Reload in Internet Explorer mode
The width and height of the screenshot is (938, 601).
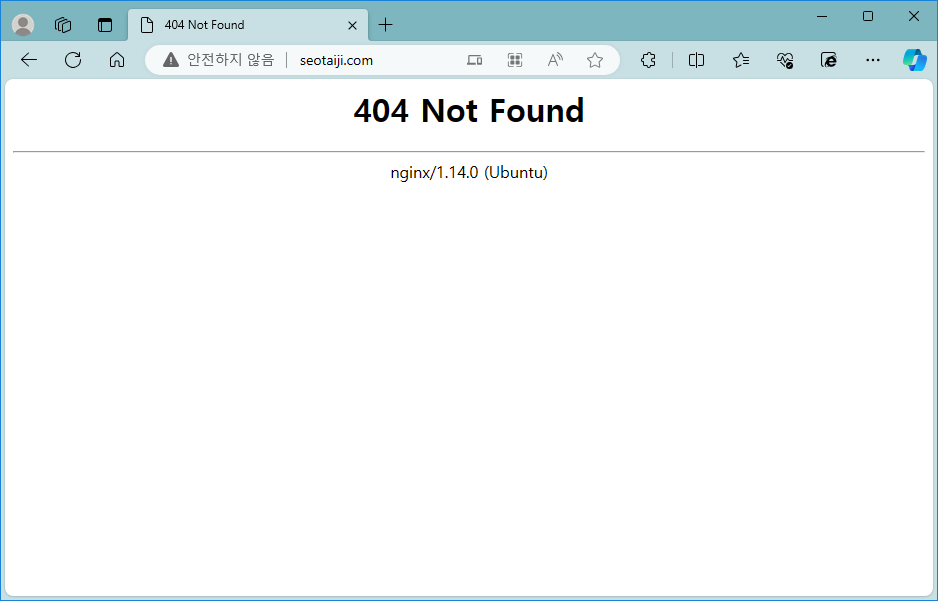click(x=829, y=60)
